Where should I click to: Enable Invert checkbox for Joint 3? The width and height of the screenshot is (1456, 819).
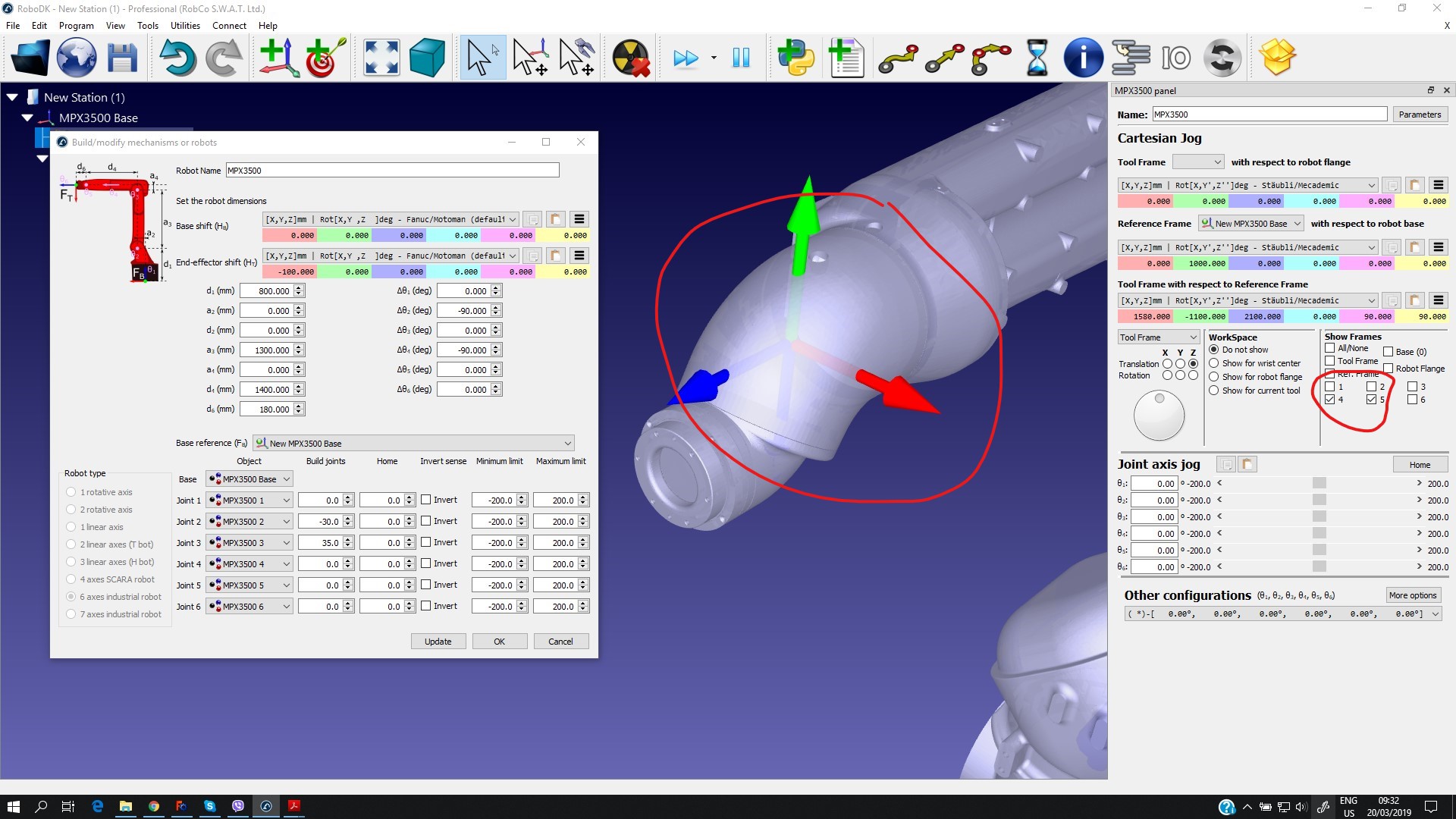(426, 542)
